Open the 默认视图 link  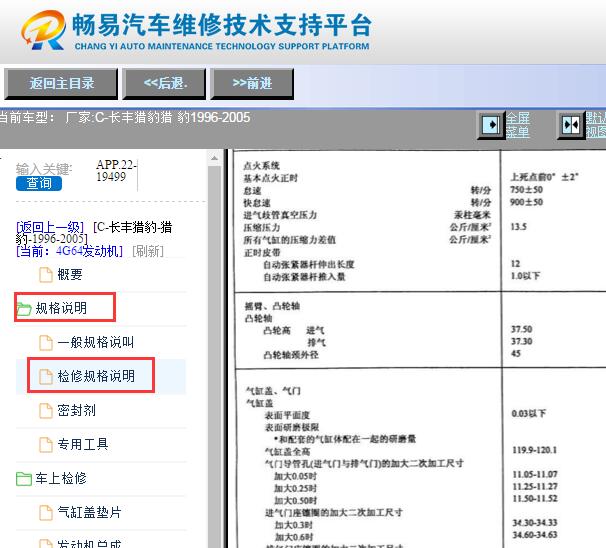pyautogui.click(x=596, y=125)
